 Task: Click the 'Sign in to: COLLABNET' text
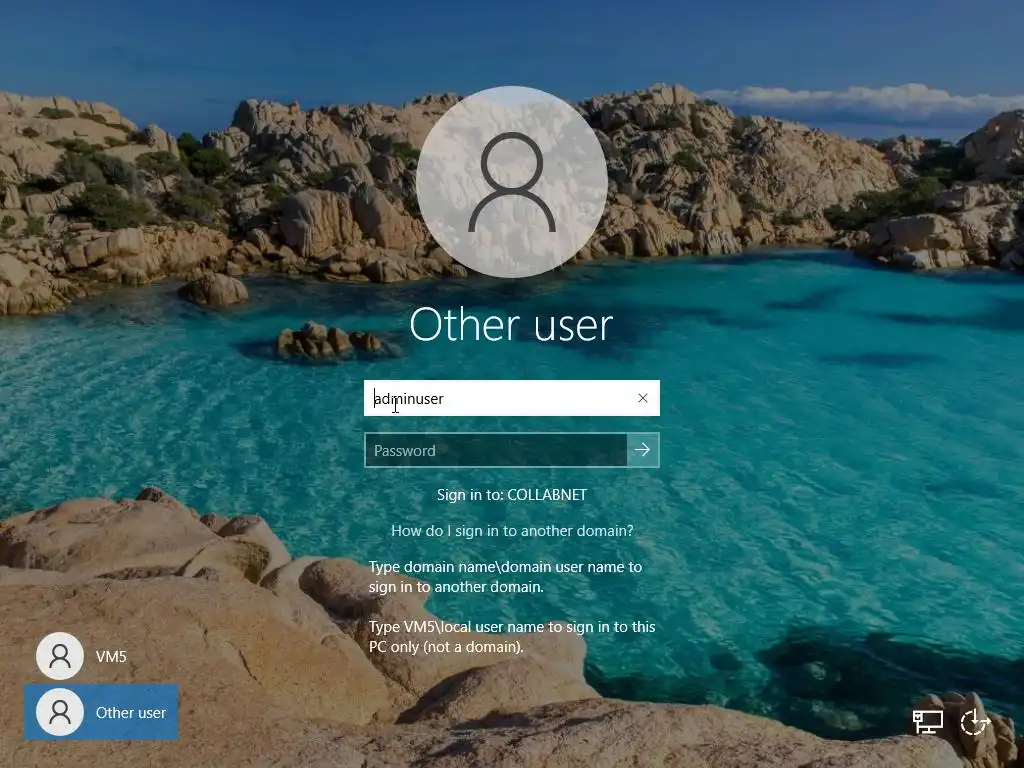[x=512, y=495]
